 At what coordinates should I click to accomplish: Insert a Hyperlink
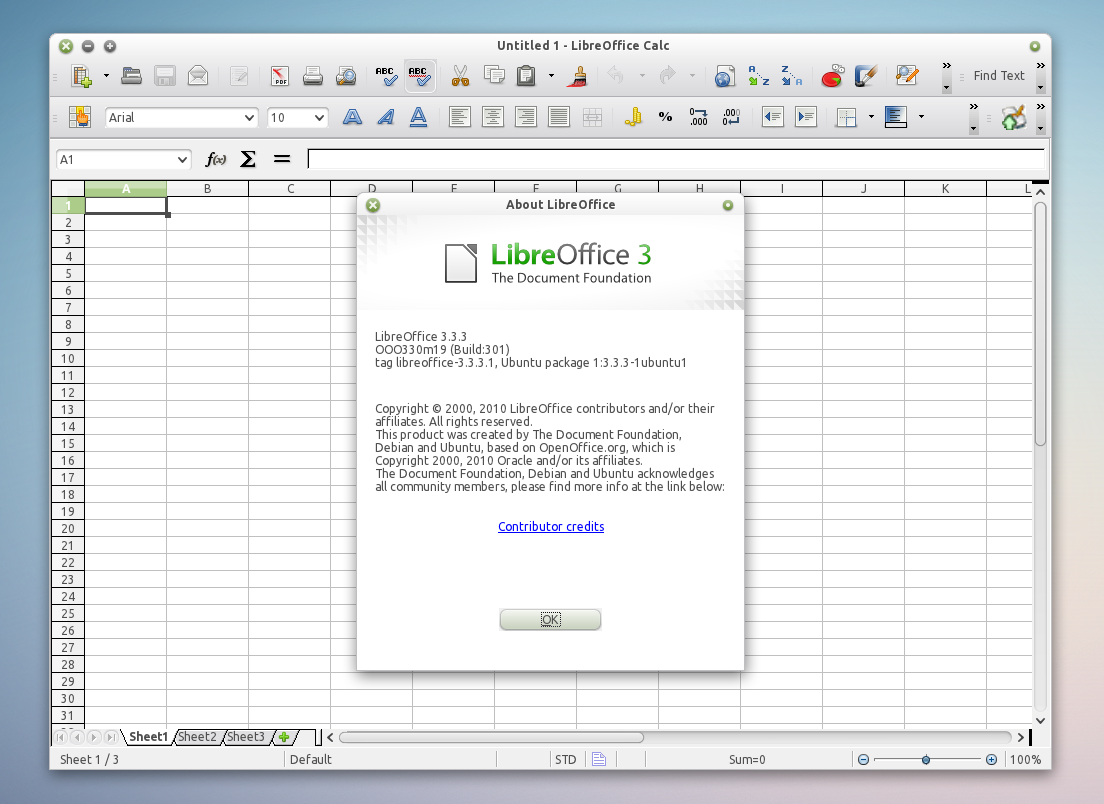click(x=724, y=76)
